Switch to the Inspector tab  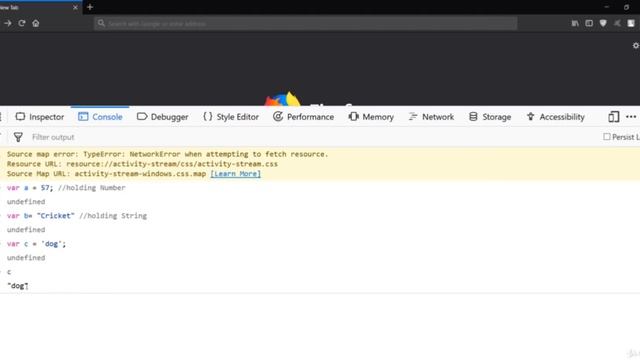tap(40, 117)
